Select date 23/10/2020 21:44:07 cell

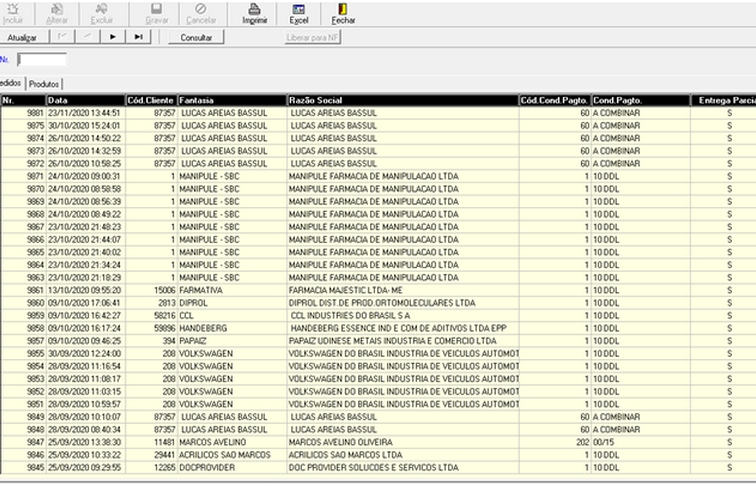click(x=85, y=240)
